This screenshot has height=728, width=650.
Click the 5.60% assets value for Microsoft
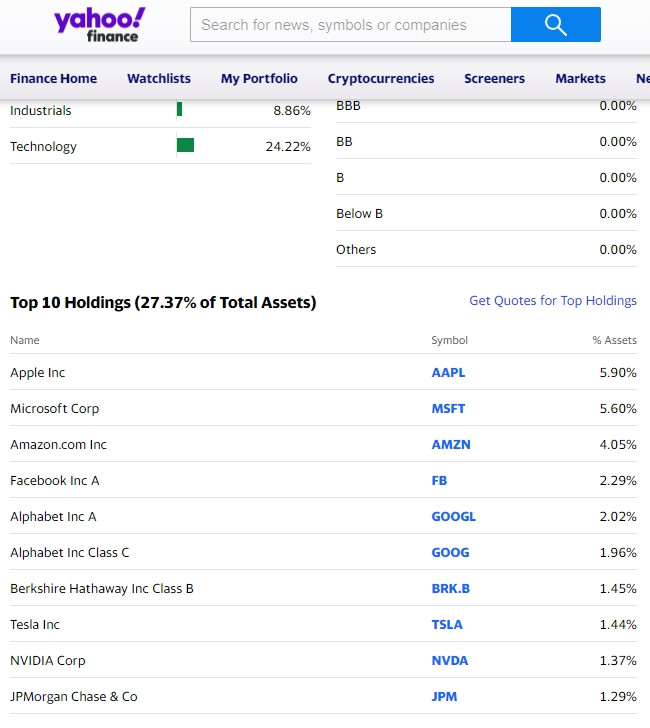(618, 409)
